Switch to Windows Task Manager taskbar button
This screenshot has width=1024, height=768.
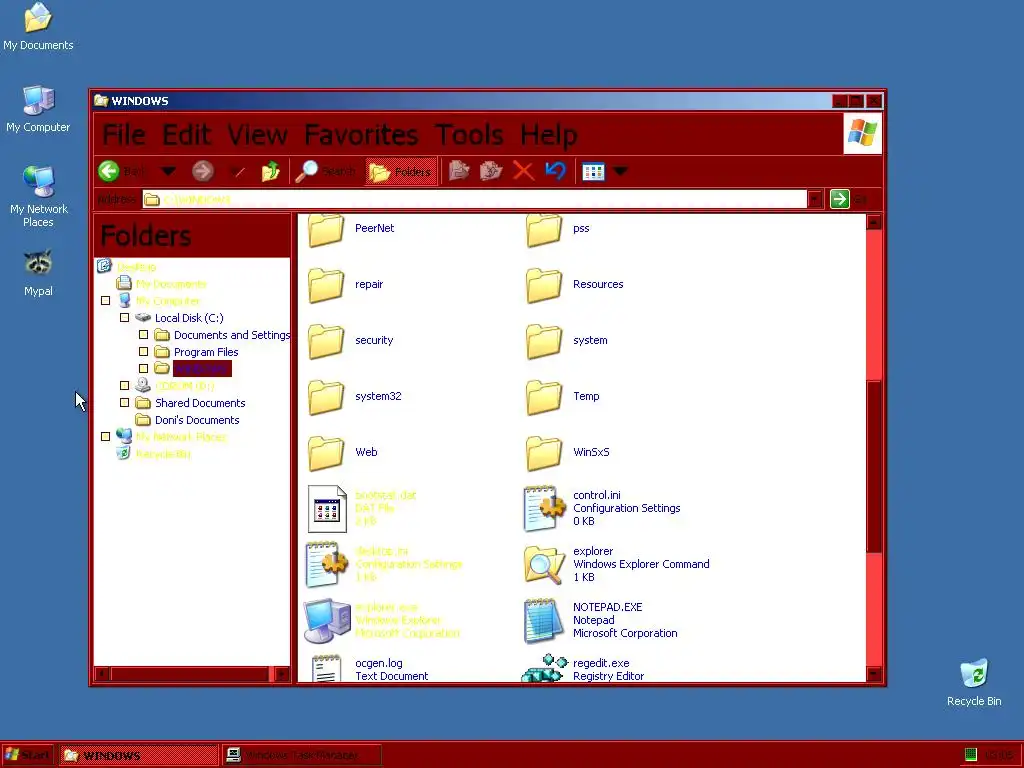300,756
